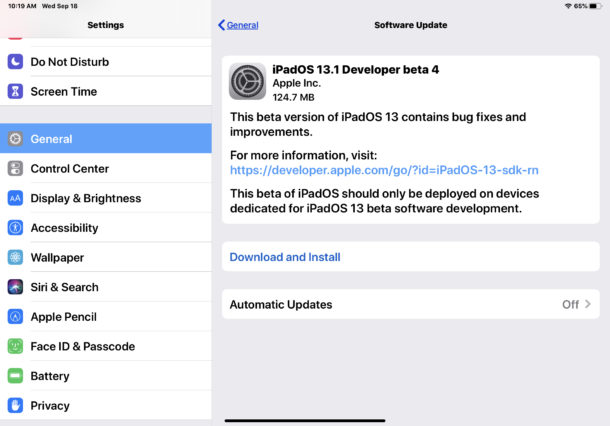
Task: Tap the Apple Pencil icon
Action: (15, 316)
